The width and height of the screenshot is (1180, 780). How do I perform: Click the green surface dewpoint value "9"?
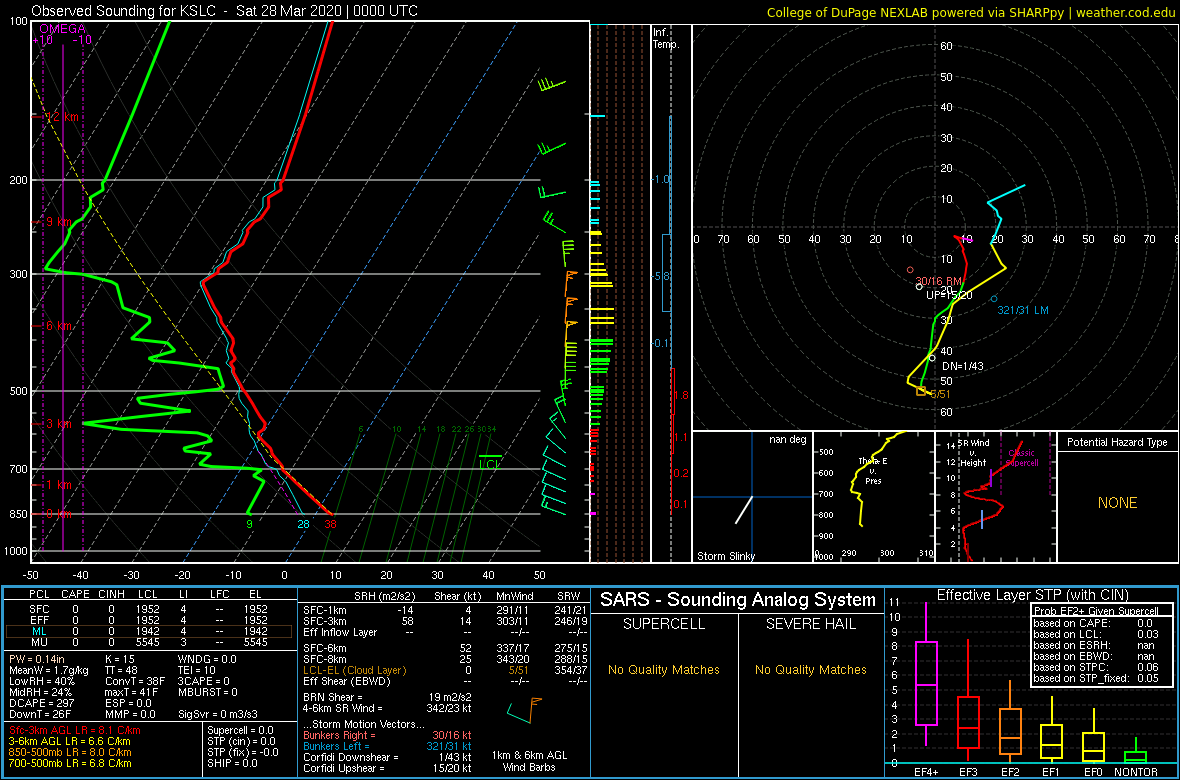point(249,524)
